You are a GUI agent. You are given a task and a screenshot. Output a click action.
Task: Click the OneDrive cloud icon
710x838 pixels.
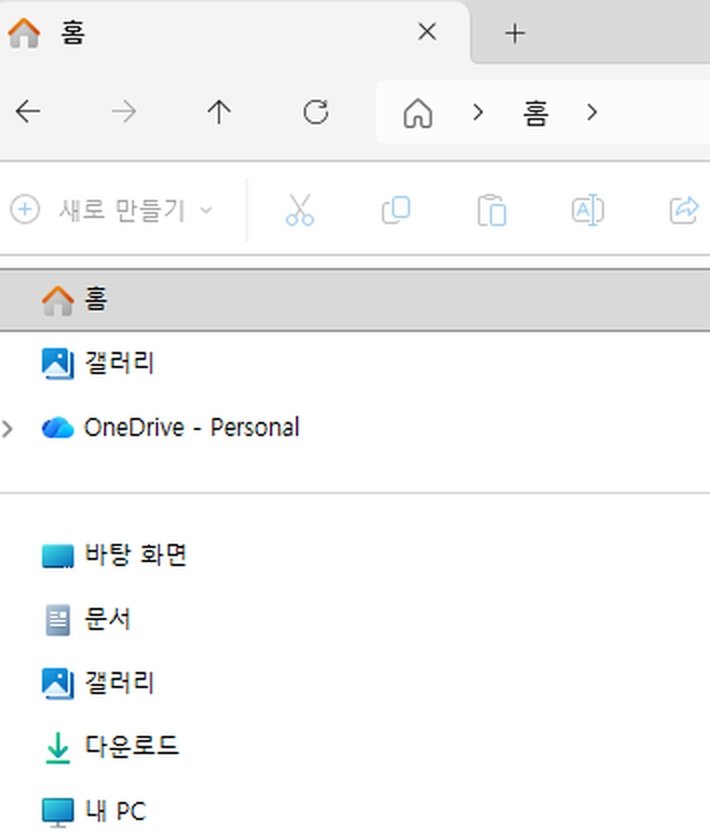coord(58,428)
